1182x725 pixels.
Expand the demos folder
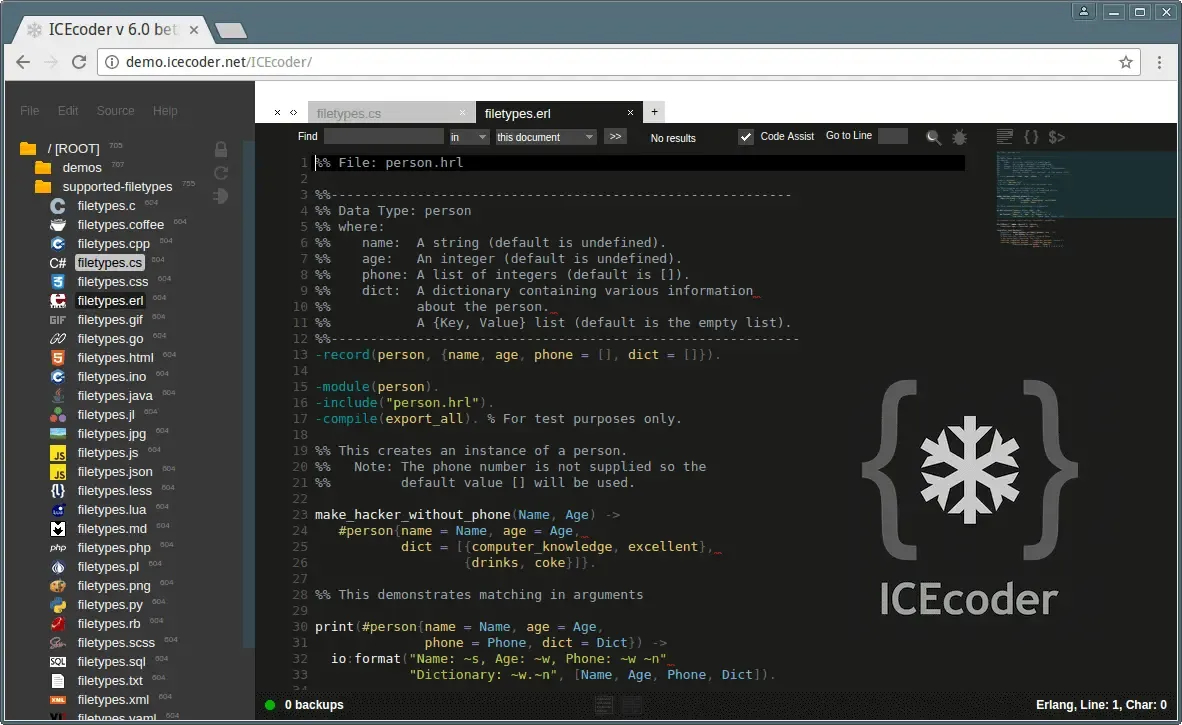[x=81, y=167]
